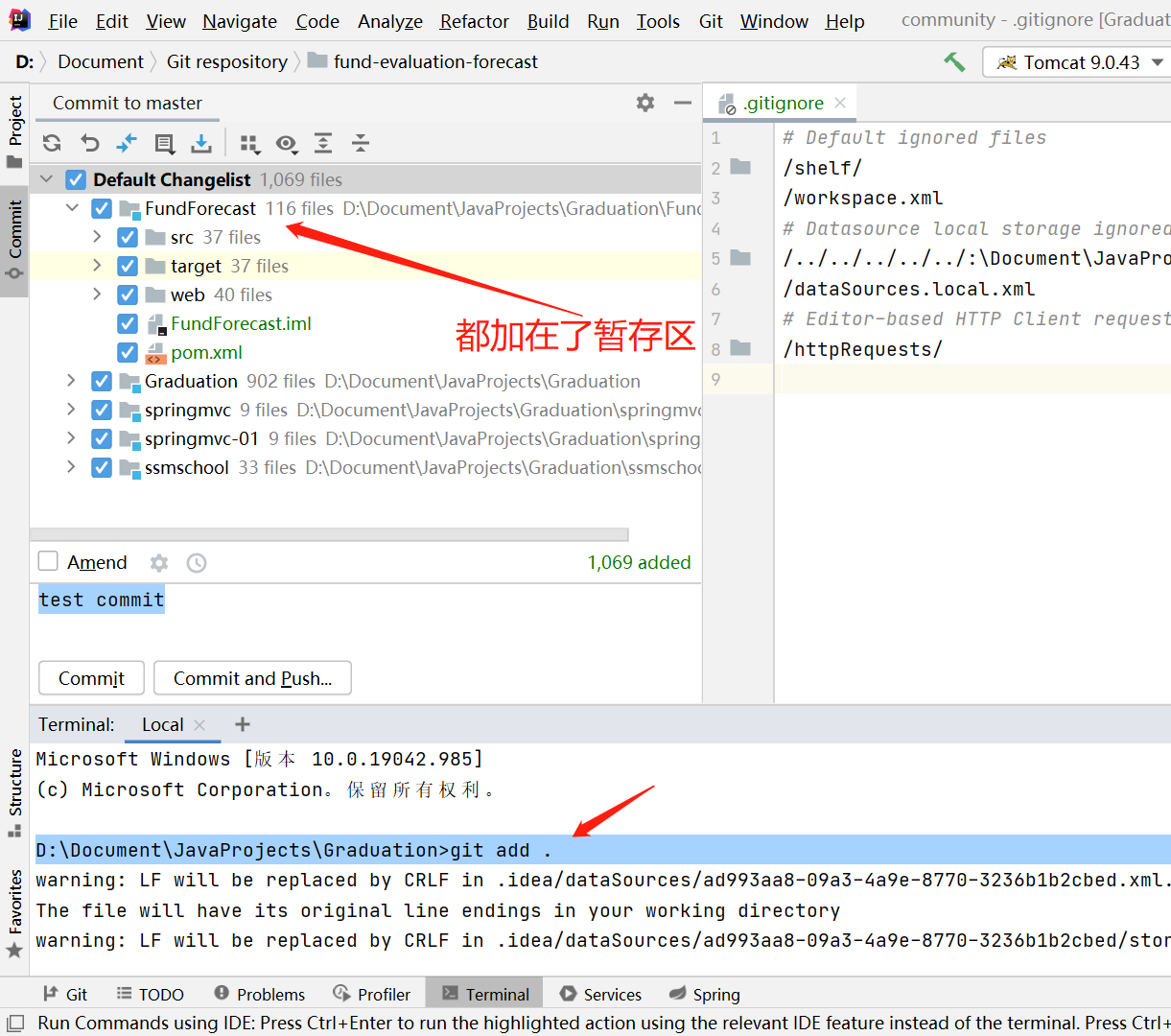Expand the web folder
The width and height of the screenshot is (1171, 1036).
[x=97, y=294]
